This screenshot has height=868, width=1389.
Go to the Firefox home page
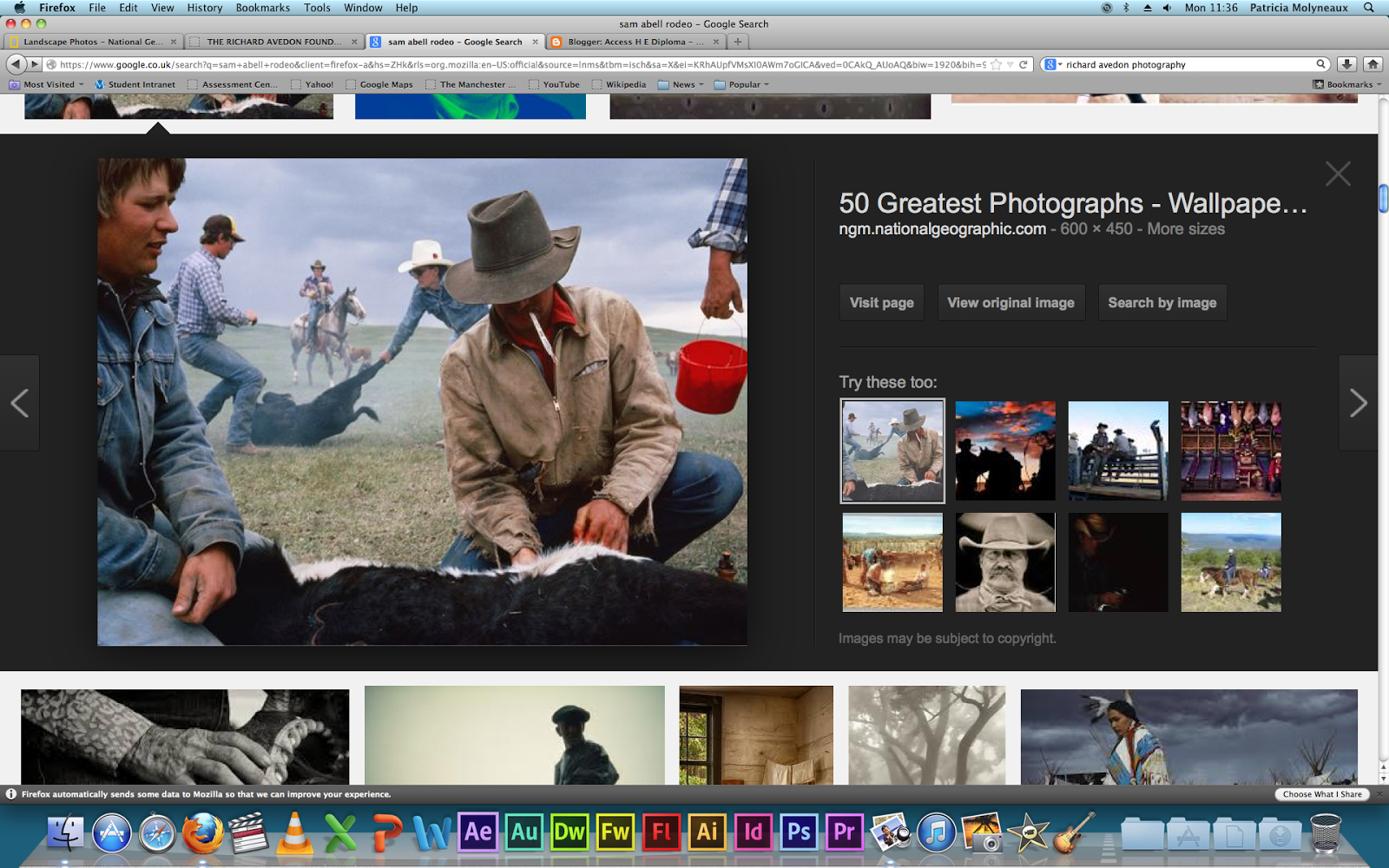pyautogui.click(x=1373, y=64)
